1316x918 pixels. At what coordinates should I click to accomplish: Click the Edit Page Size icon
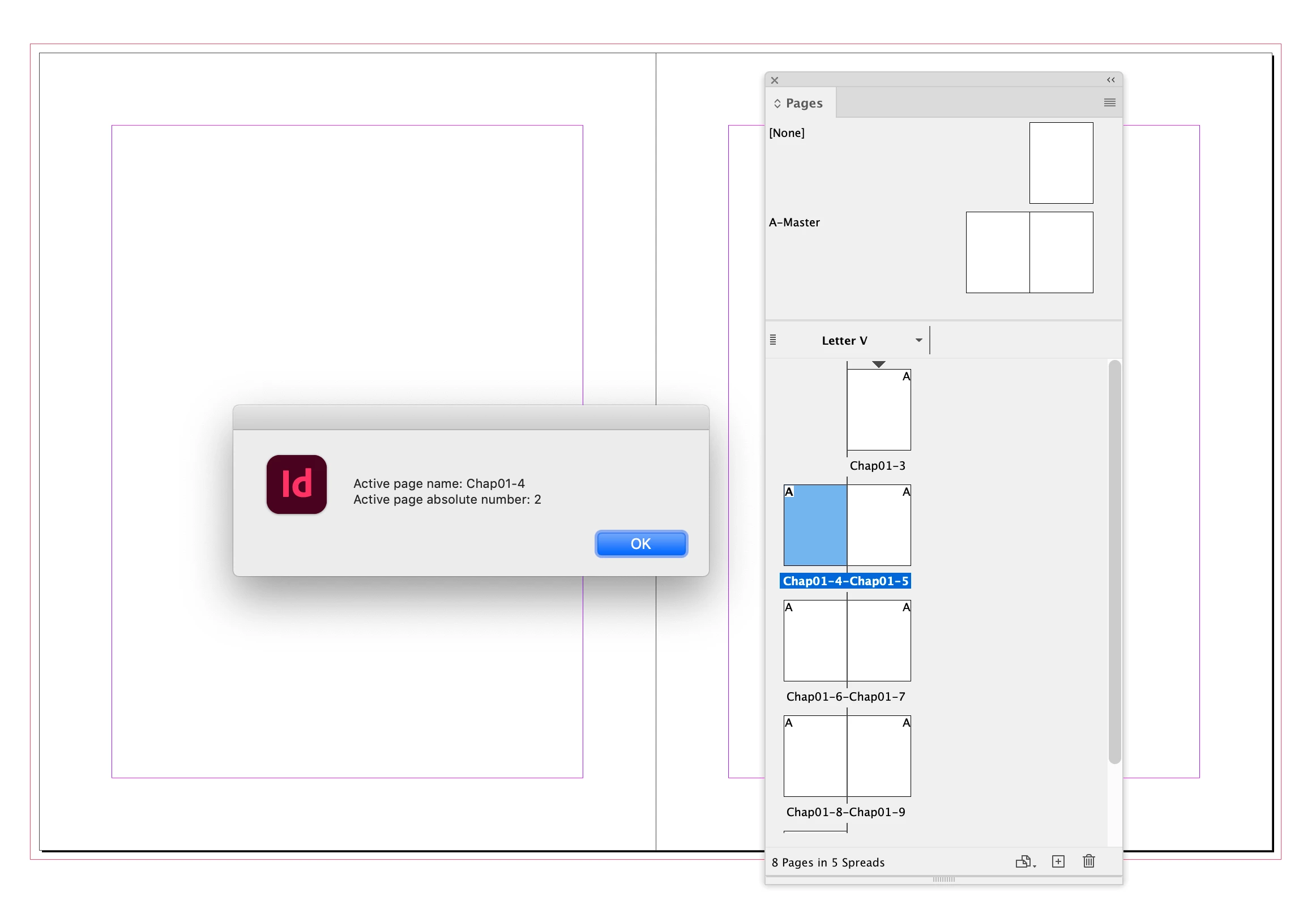(x=1024, y=861)
